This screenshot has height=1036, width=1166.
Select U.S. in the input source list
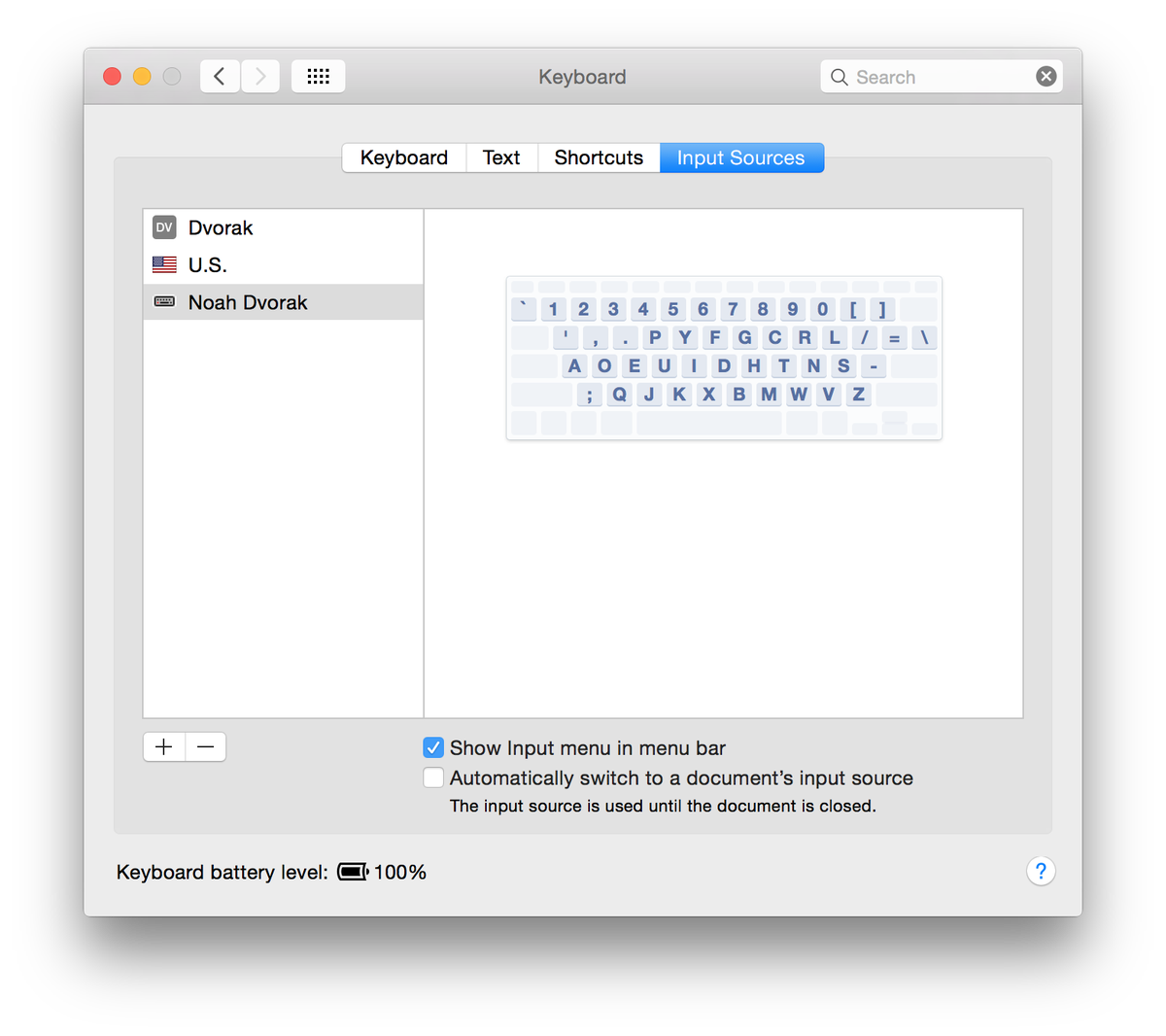coord(283,264)
